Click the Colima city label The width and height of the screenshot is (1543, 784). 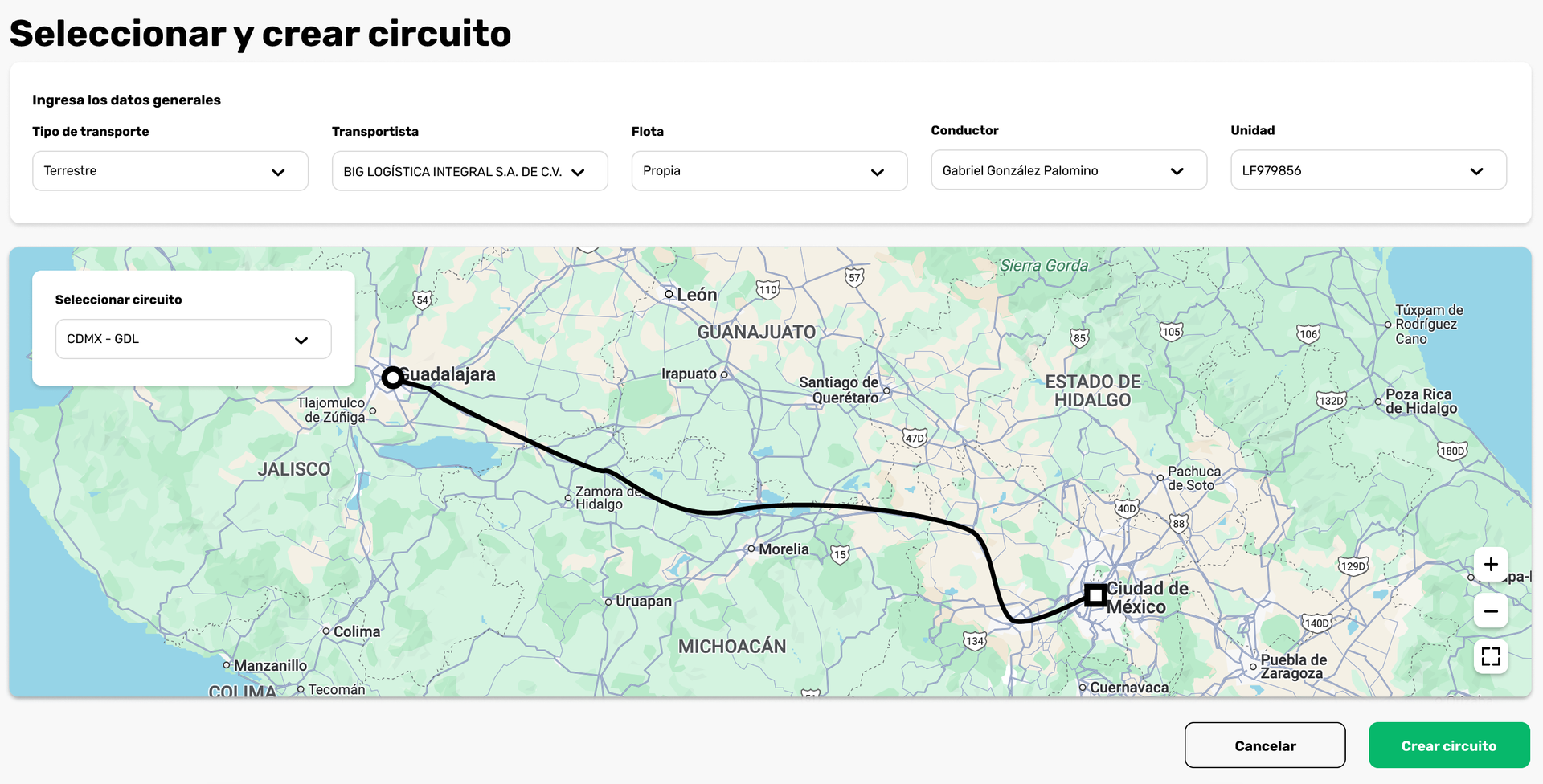[x=357, y=632]
